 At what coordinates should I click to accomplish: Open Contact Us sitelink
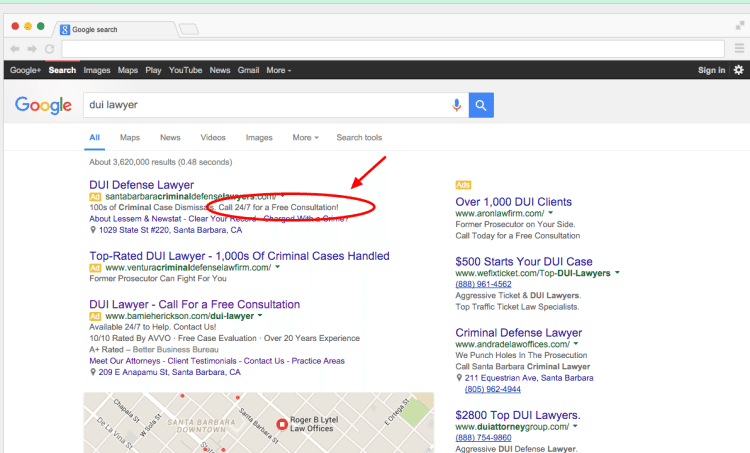[x=264, y=361]
